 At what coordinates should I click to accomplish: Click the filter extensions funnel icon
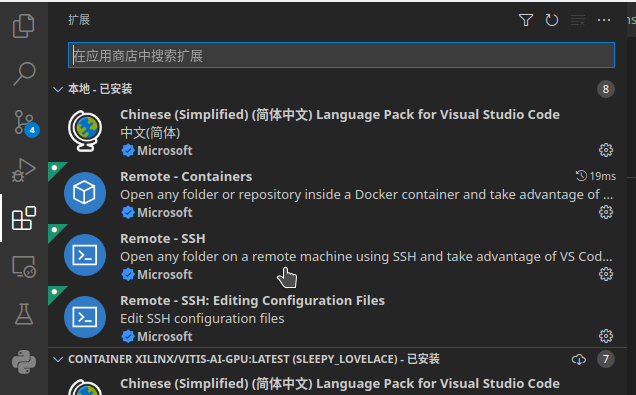pyautogui.click(x=526, y=20)
